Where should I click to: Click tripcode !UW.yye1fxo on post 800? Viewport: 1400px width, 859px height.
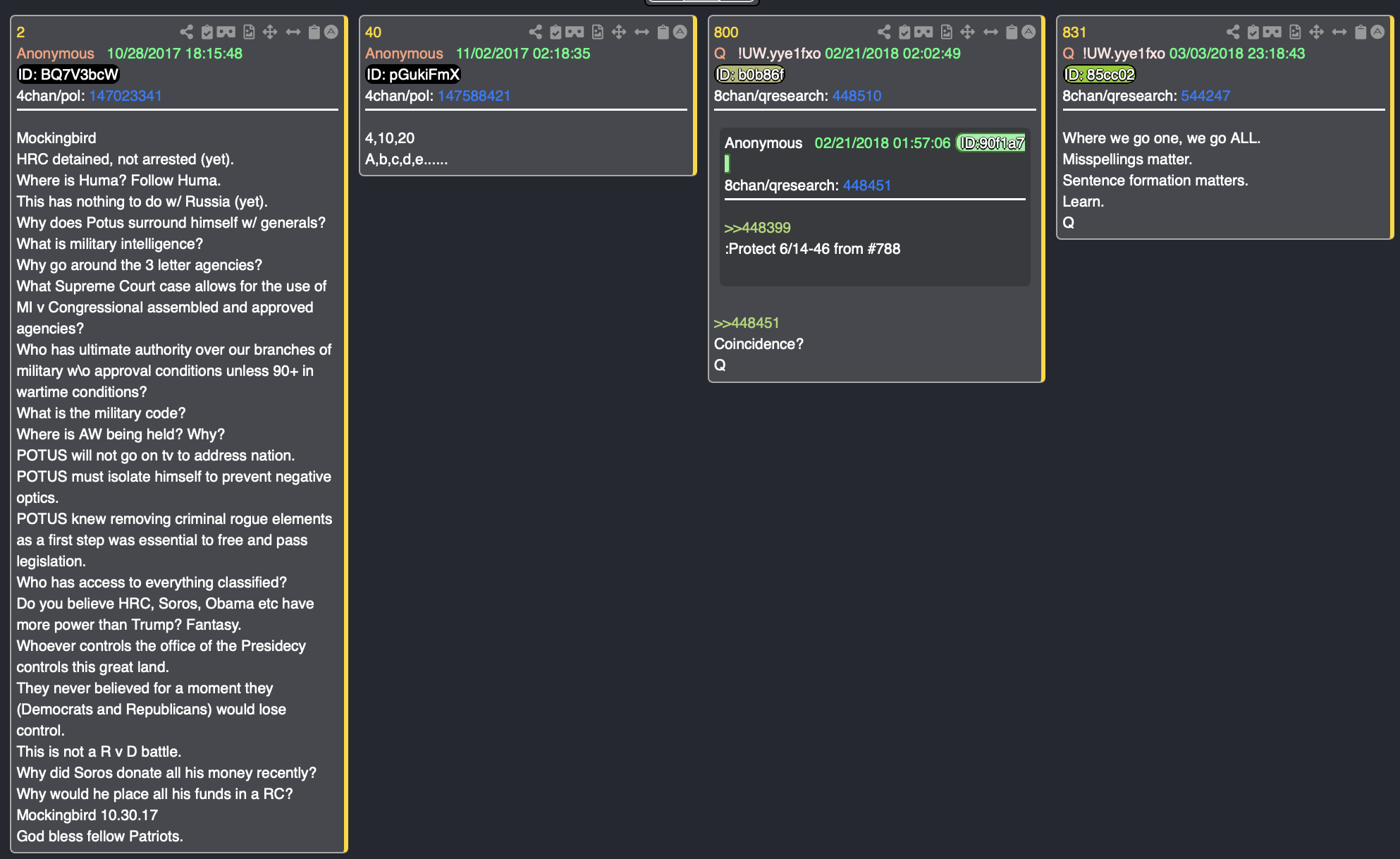coord(779,54)
